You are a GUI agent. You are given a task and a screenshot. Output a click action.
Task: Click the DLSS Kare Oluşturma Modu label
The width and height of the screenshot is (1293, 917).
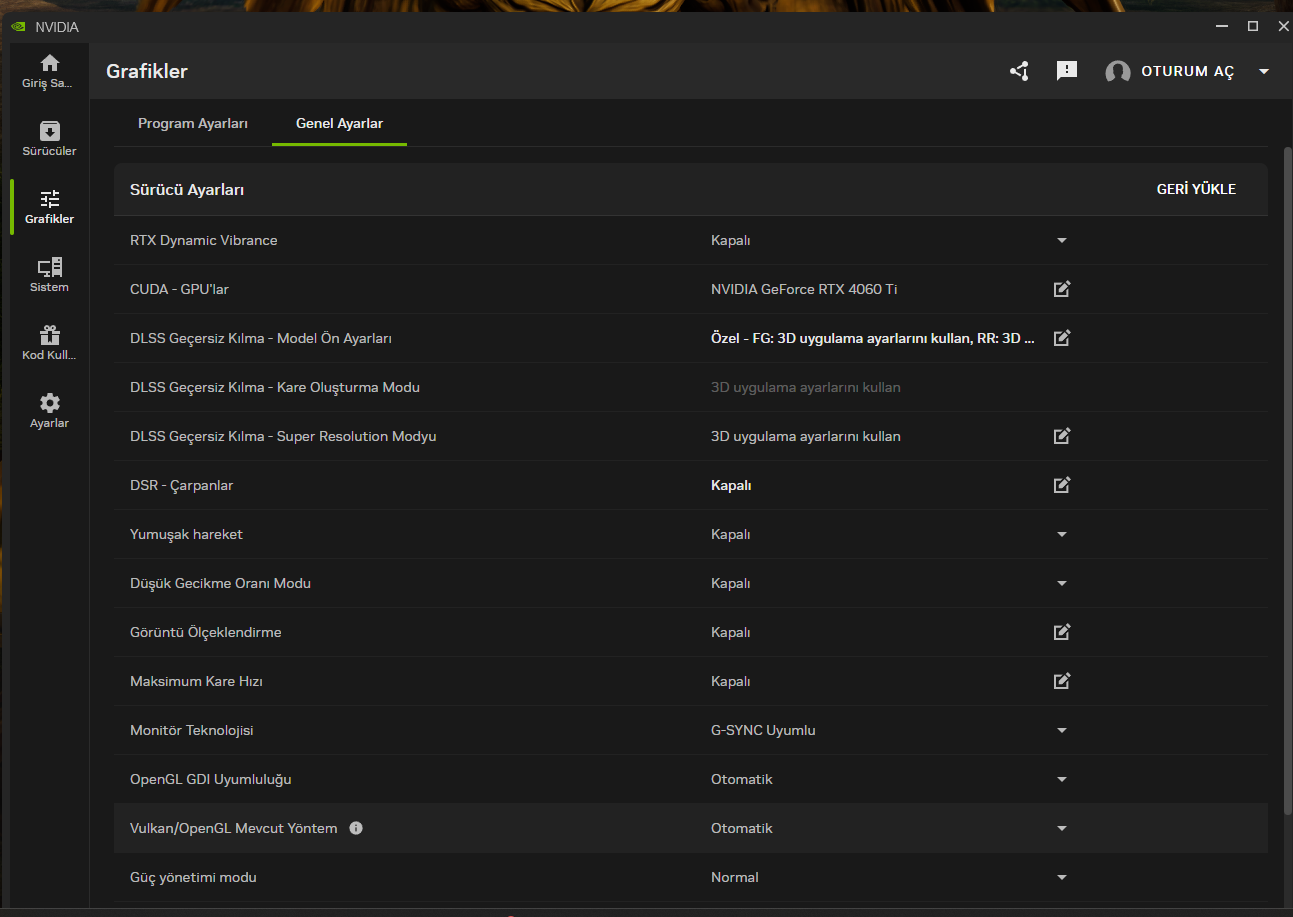(x=275, y=387)
